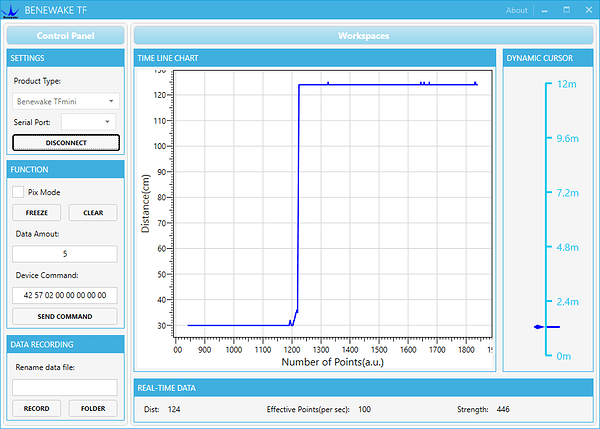
Task: Click the 0m label on the cursor scale
Action: 564,356
